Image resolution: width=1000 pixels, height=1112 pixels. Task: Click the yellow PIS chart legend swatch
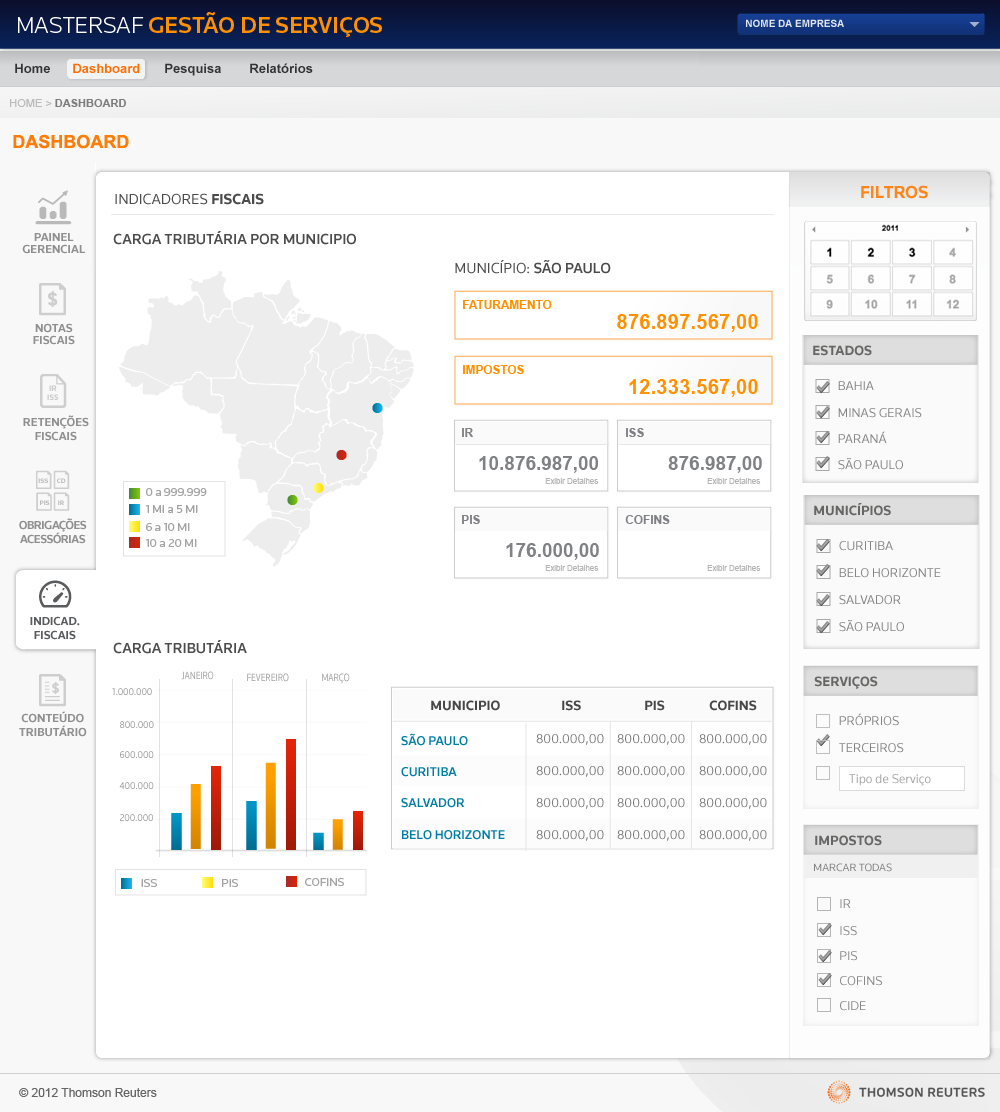click(207, 882)
